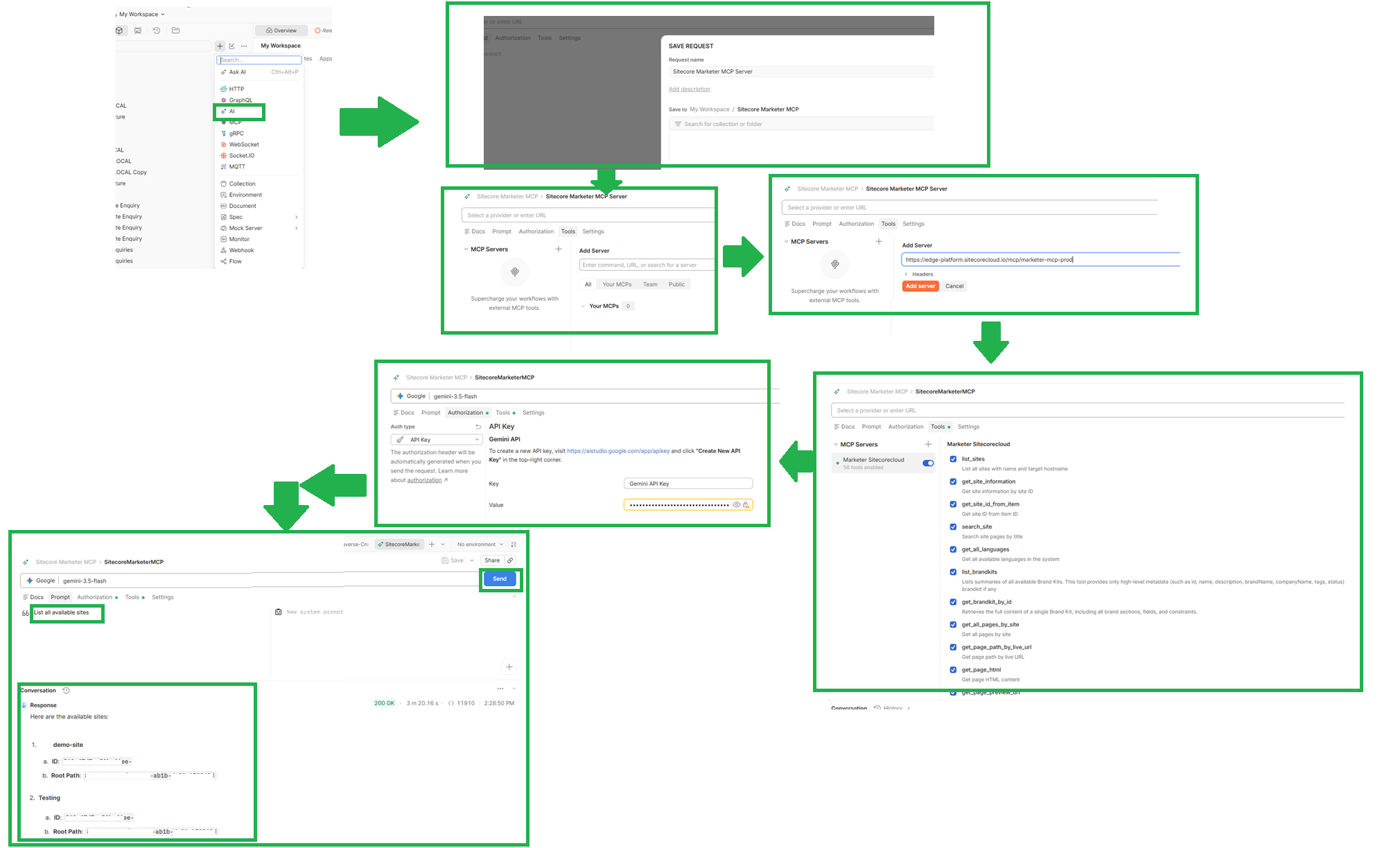Toggle the get_site_id_from_item checkbox
Image resolution: width=1400 pixels, height=848 pixels.
pos(953,504)
